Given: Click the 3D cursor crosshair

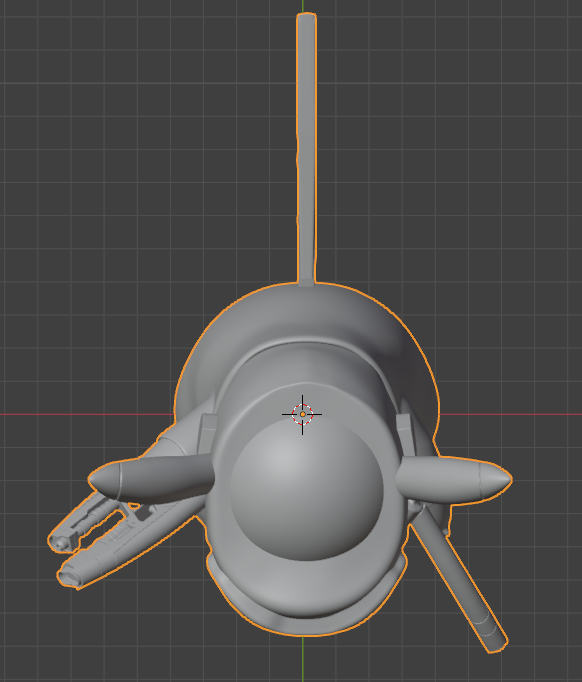Looking at the screenshot, I should coord(302,415).
